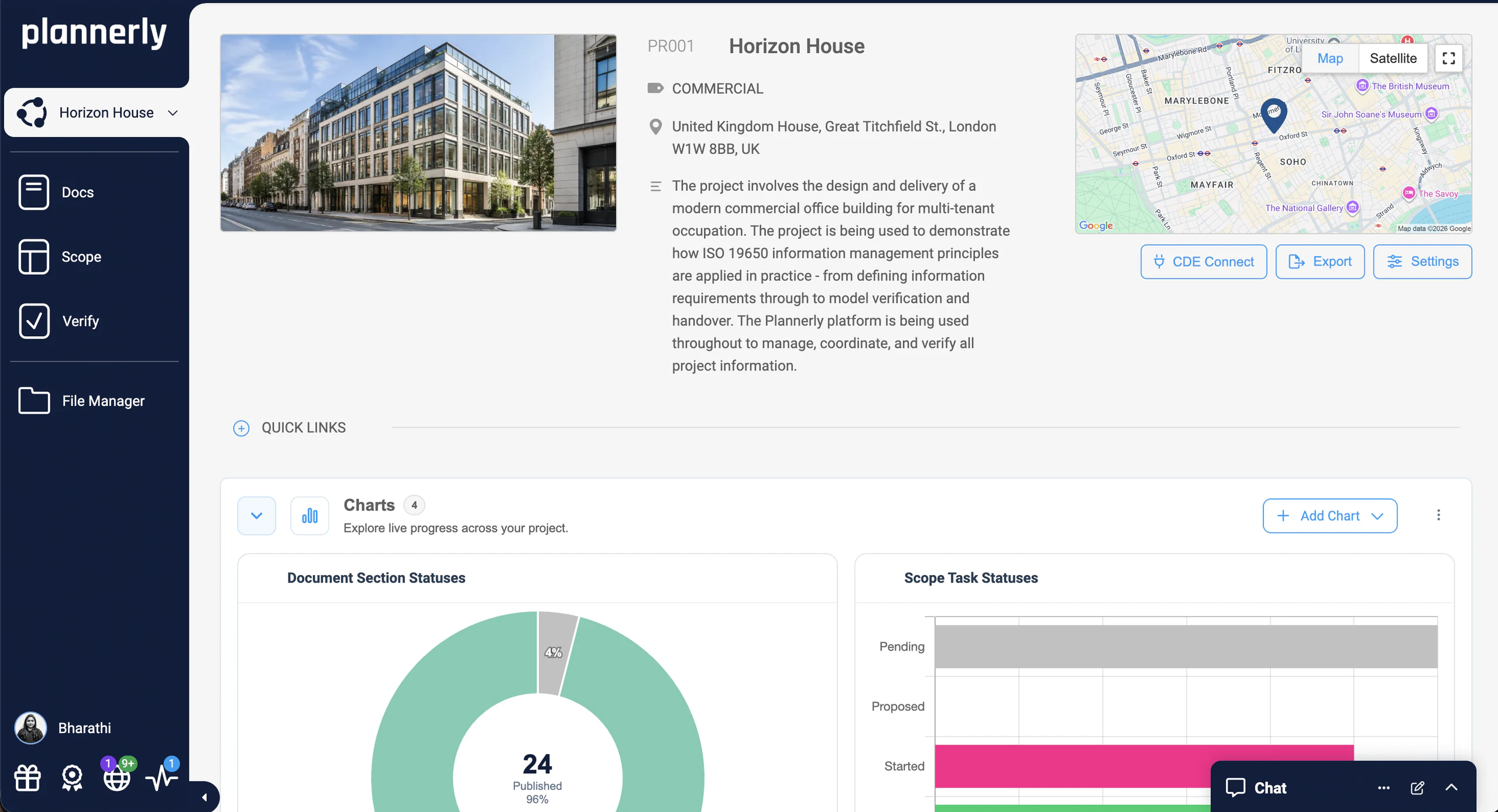1498x812 pixels.
Task: Click The Savoy map label
Action: point(1438,194)
